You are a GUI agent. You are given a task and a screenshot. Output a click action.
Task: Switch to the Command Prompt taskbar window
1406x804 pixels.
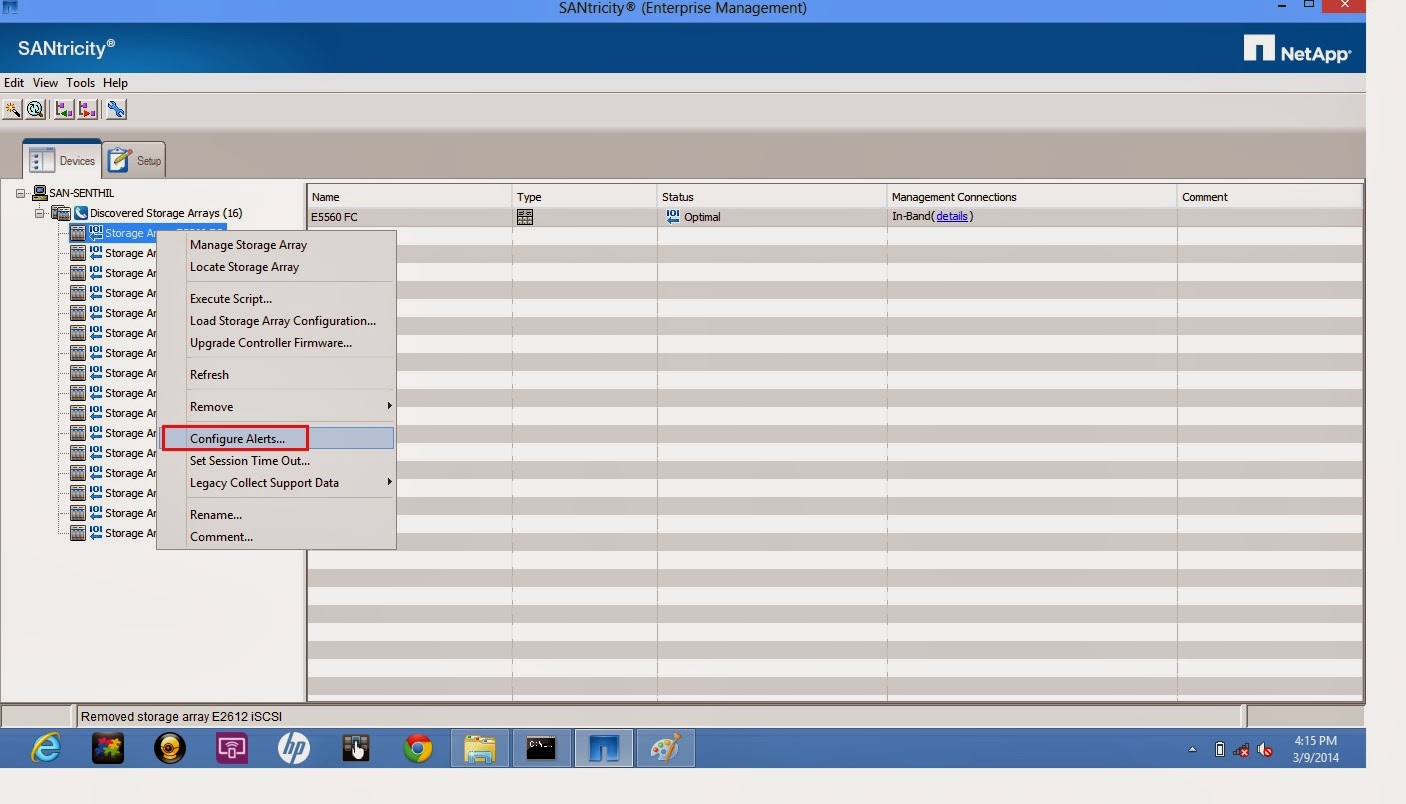click(x=541, y=748)
